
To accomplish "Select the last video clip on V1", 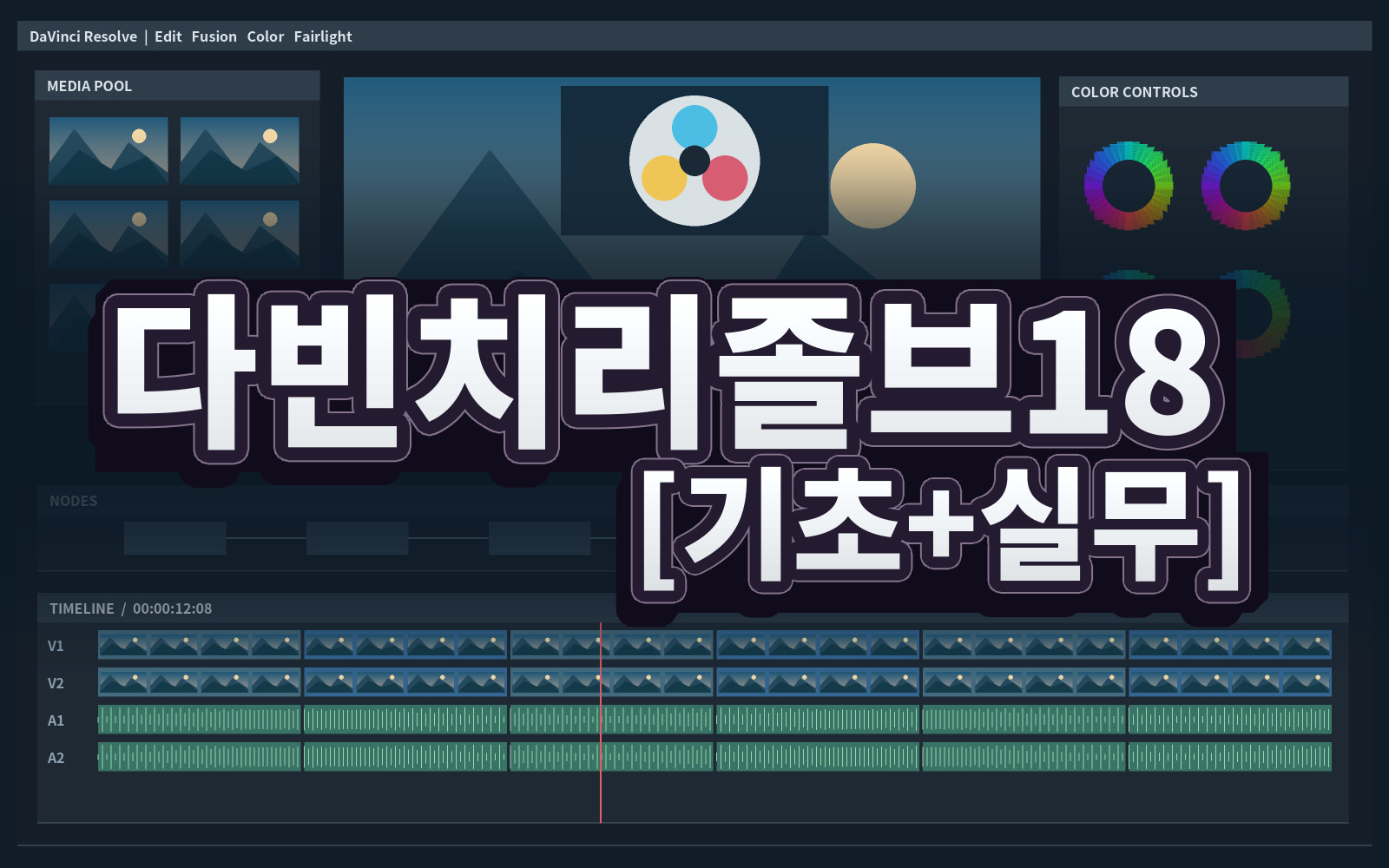I will click(1230, 645).
